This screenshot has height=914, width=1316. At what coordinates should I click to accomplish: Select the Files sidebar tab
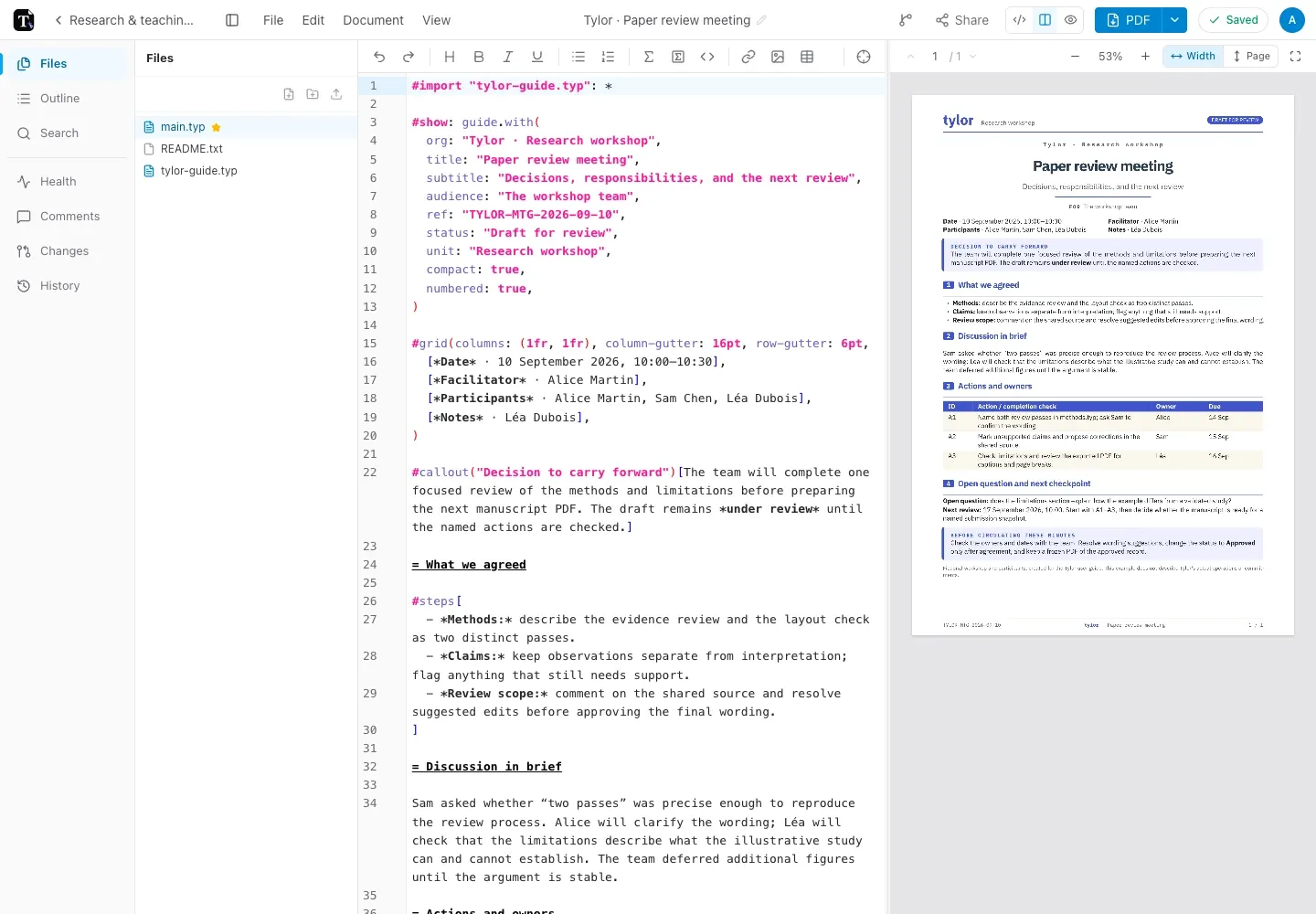click(x=68, y=63)
